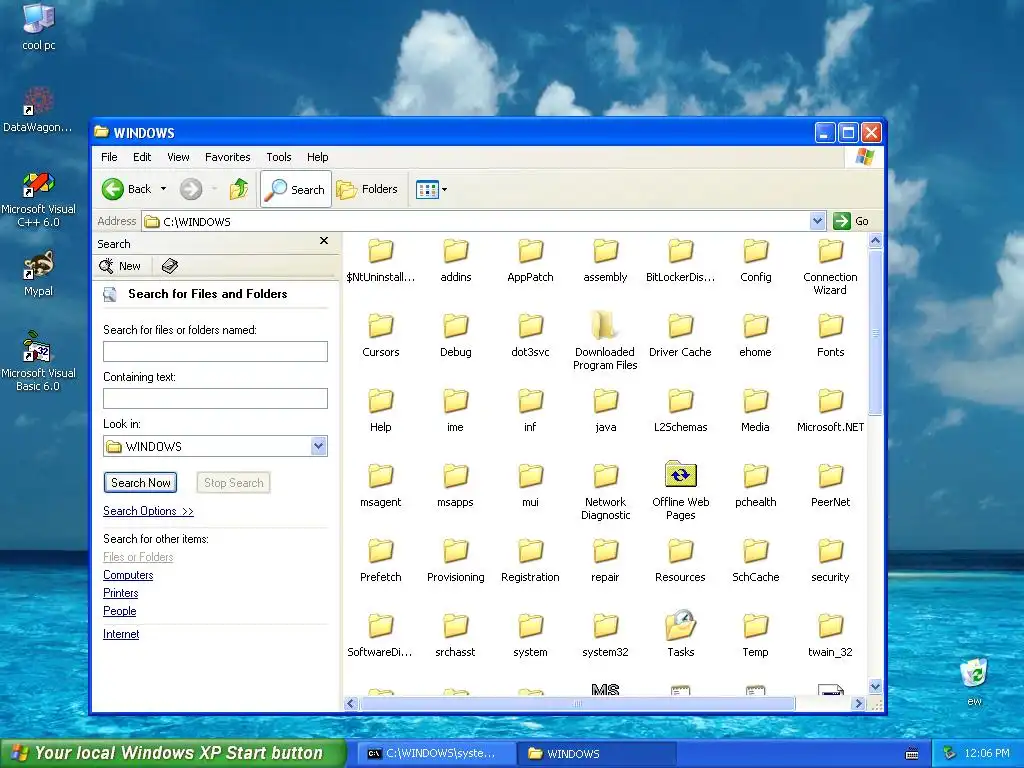Select the system32 folder
Viewport: 1024px width, 768px height.
(605, 636)
